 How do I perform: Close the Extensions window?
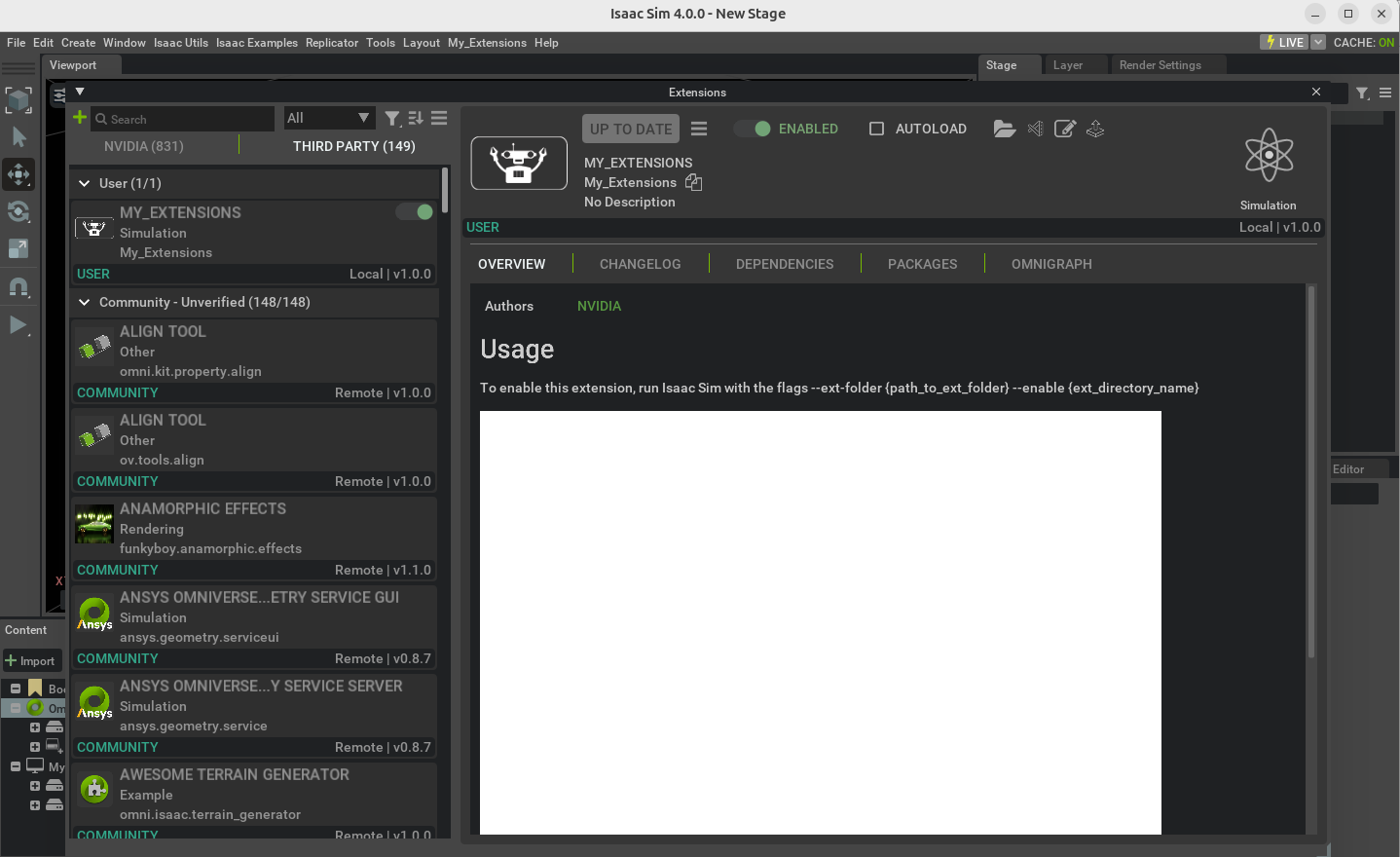tap(1316, 92)
